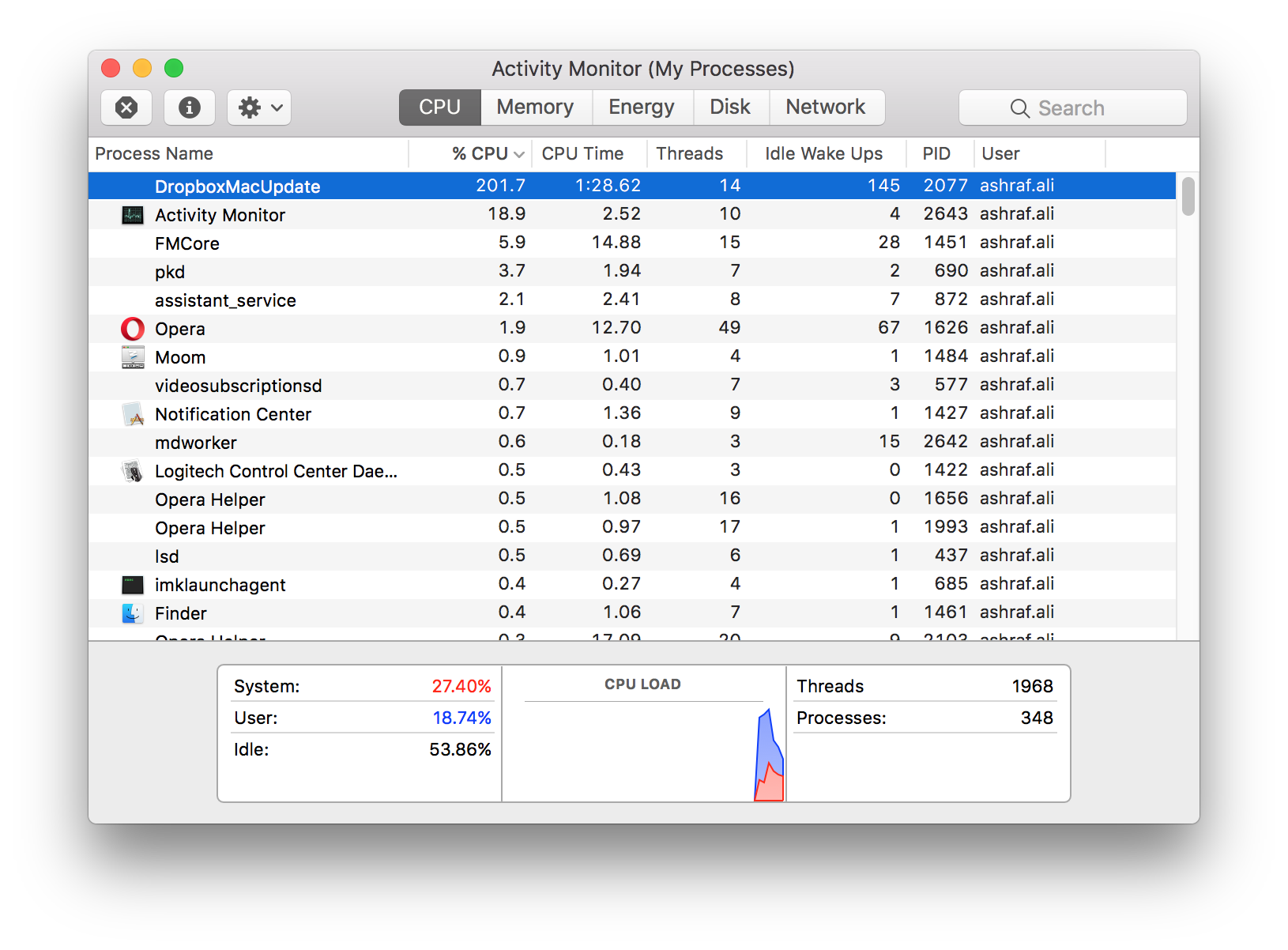Click the yellow minimize window button

[x=142, y=68]
